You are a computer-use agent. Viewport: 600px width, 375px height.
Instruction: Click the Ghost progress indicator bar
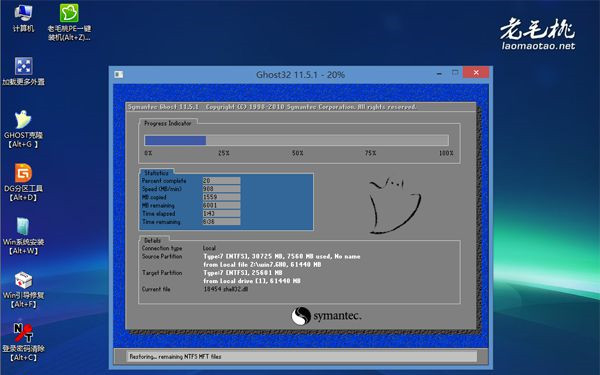296,140
